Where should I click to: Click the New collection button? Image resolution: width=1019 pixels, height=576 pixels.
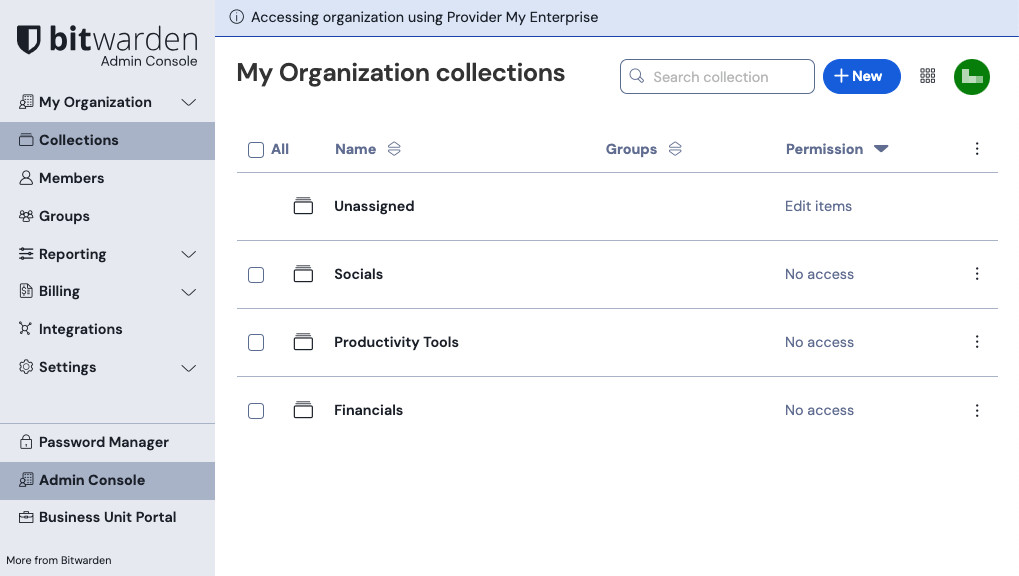[861, 77]
